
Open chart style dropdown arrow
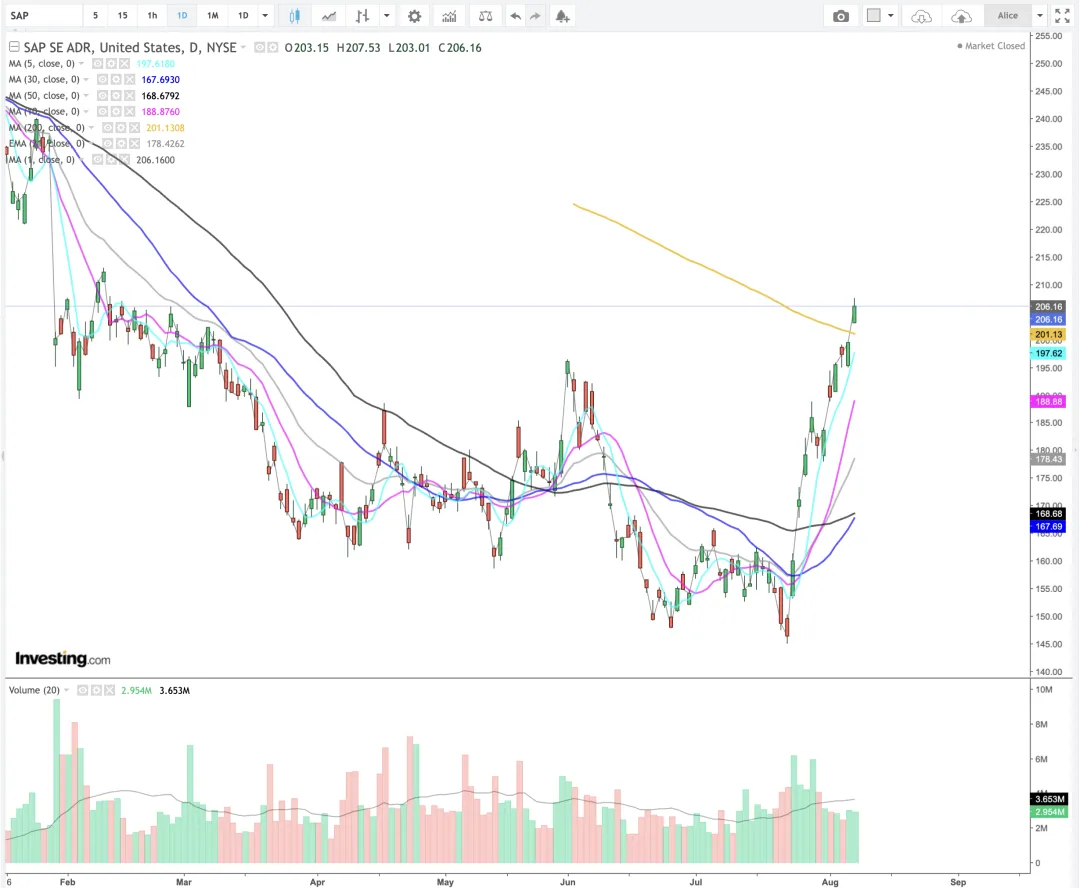coord(386,16)
